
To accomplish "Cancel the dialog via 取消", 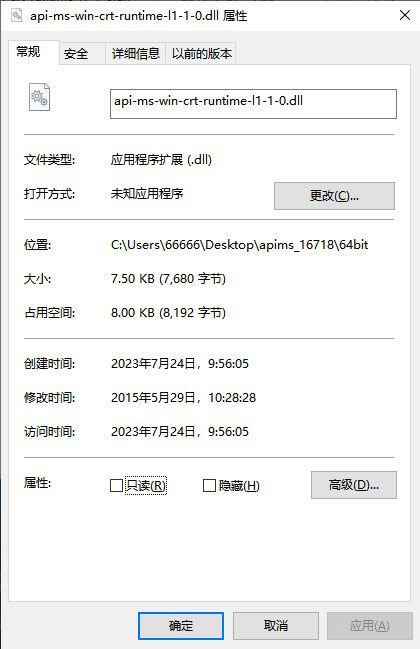I will point(276,626).
